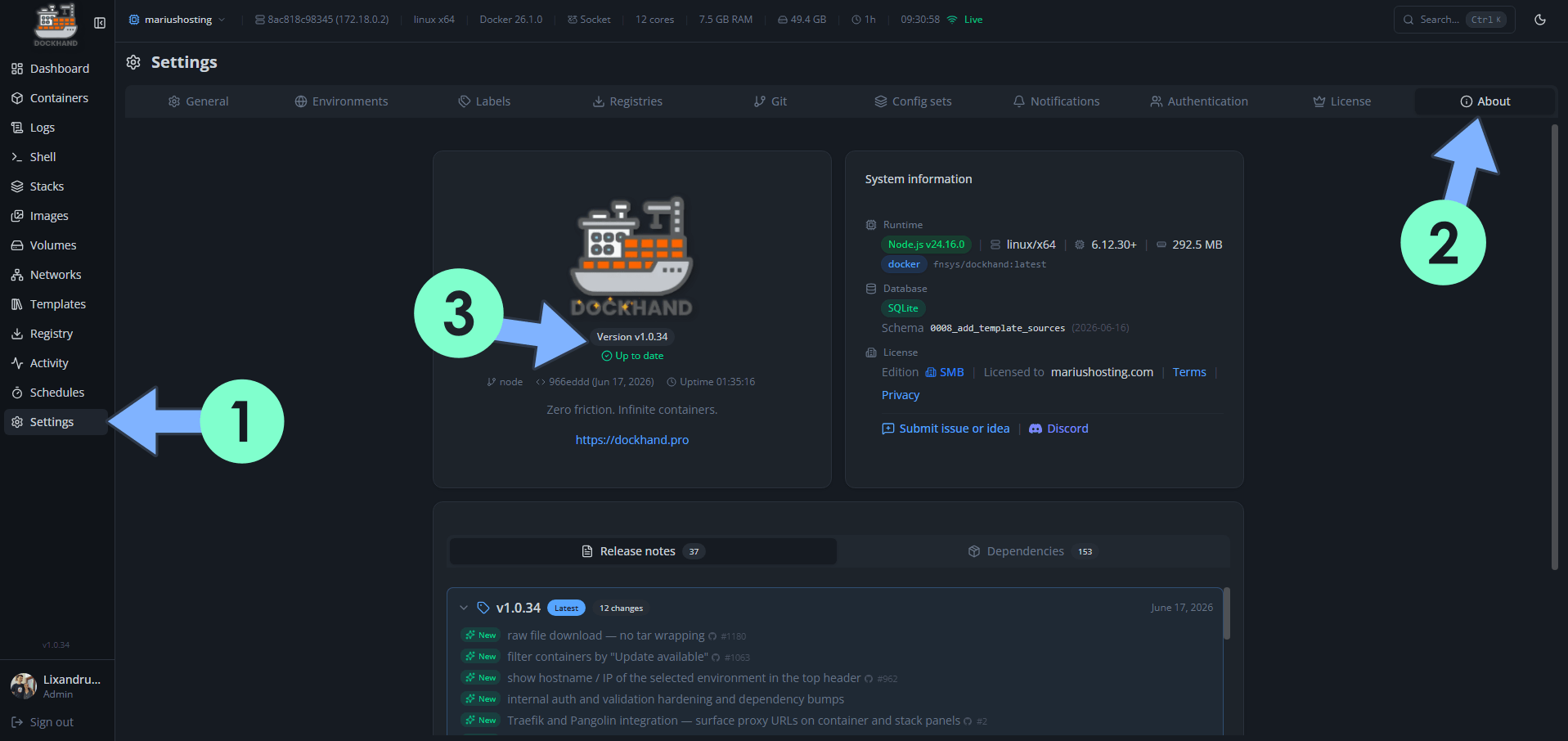
Task: Focus the Search box in the top bar
Action: point(1454,20)
